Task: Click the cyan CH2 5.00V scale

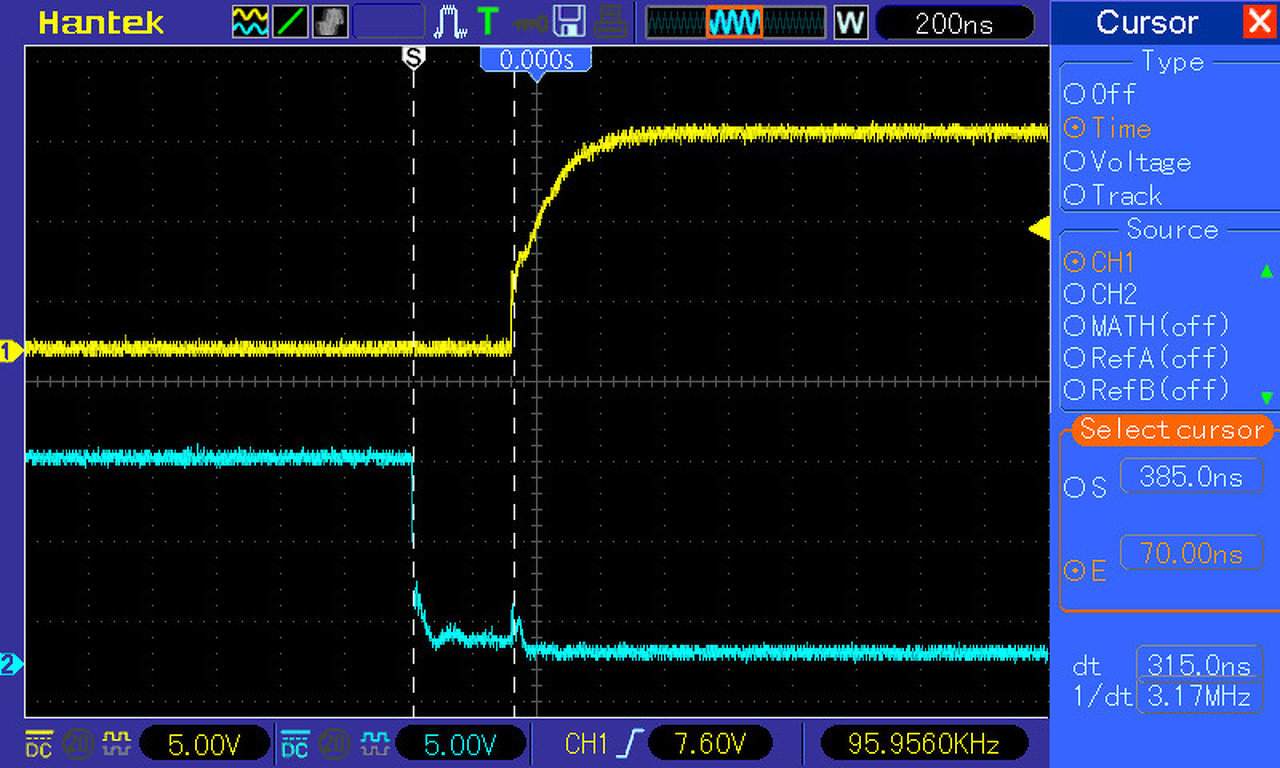Action: point(460,743)
